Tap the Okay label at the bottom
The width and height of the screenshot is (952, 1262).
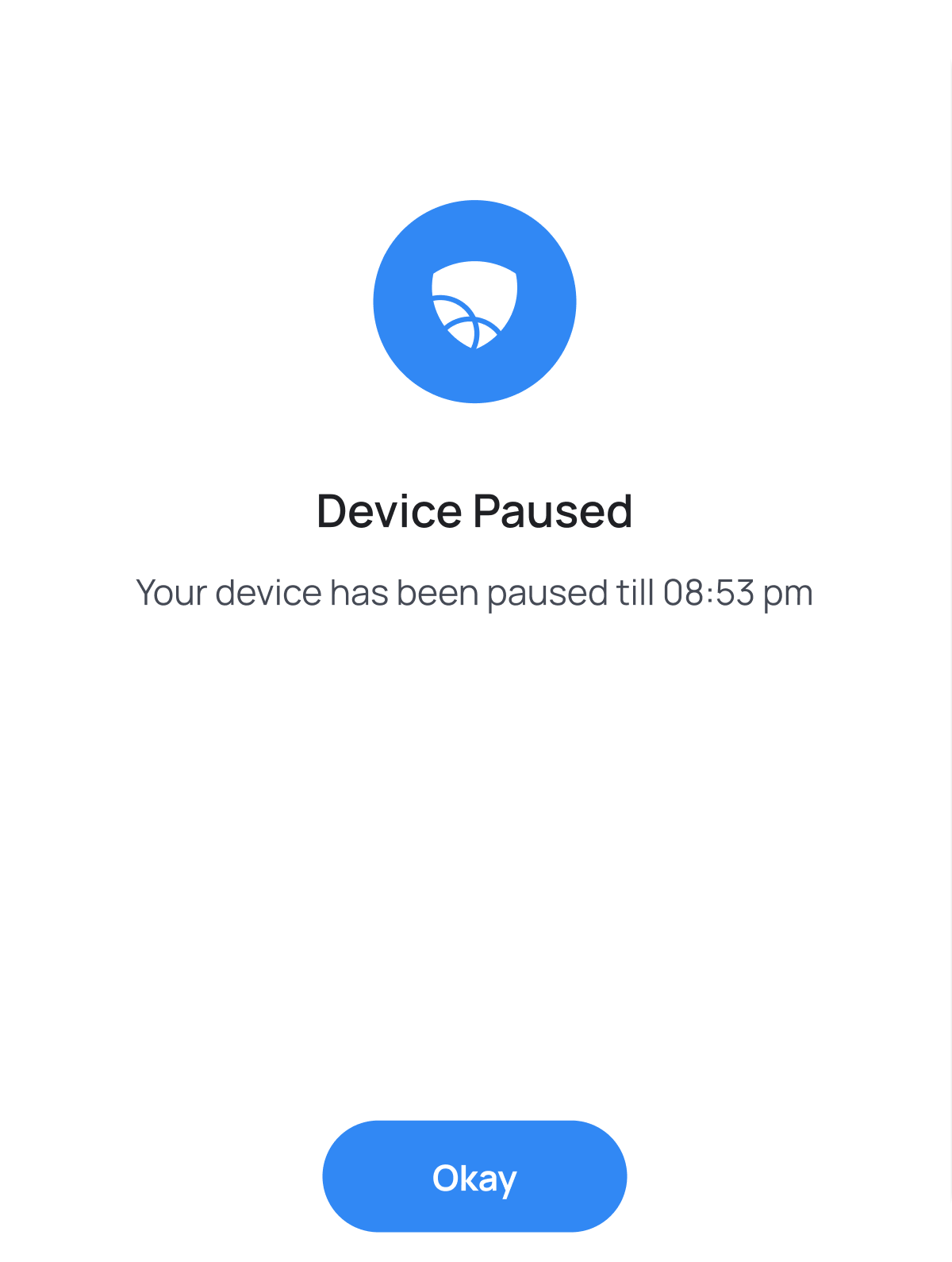[x=474, y=1179]
